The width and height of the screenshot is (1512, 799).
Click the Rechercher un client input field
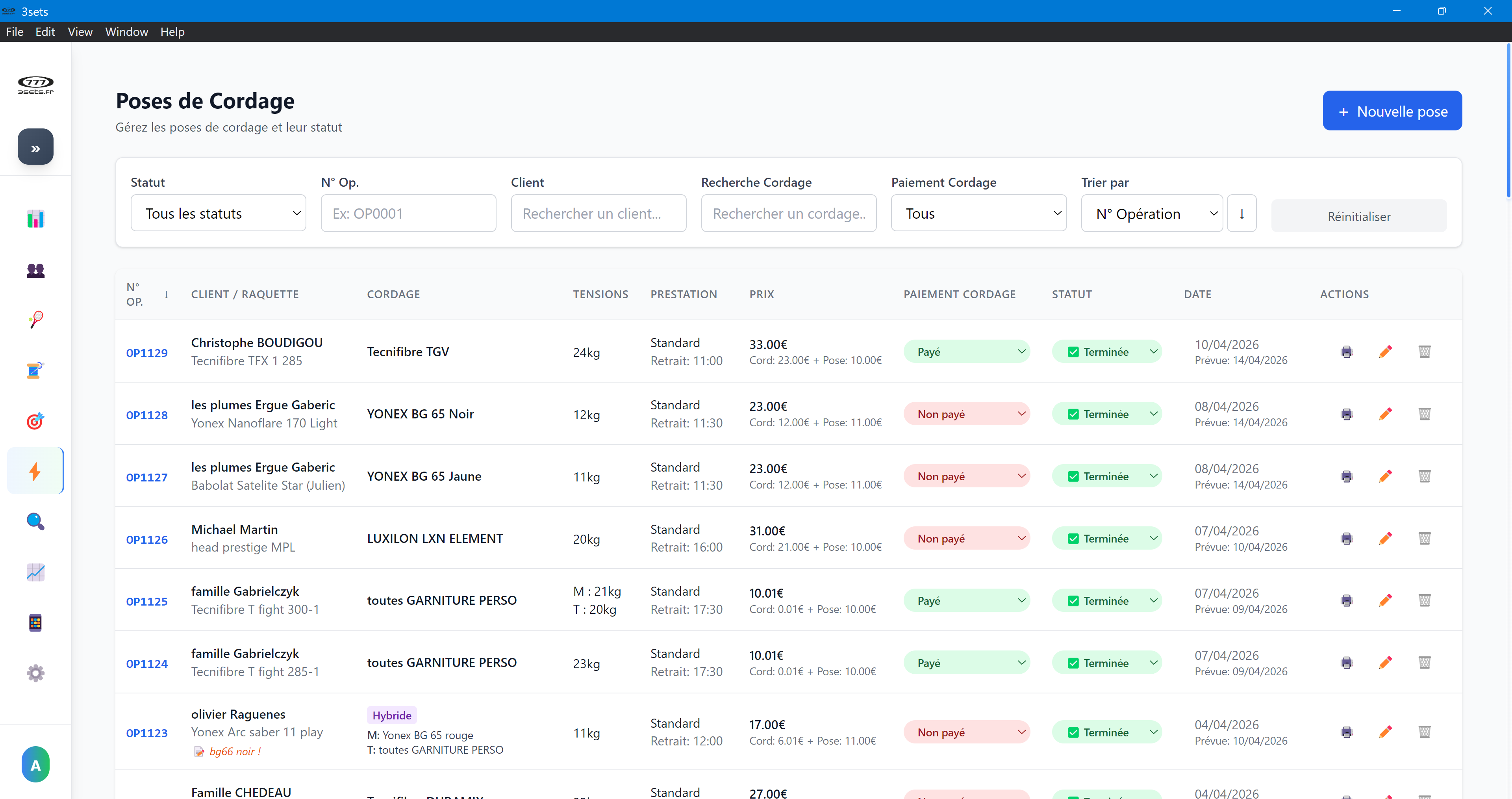[598, 214]
